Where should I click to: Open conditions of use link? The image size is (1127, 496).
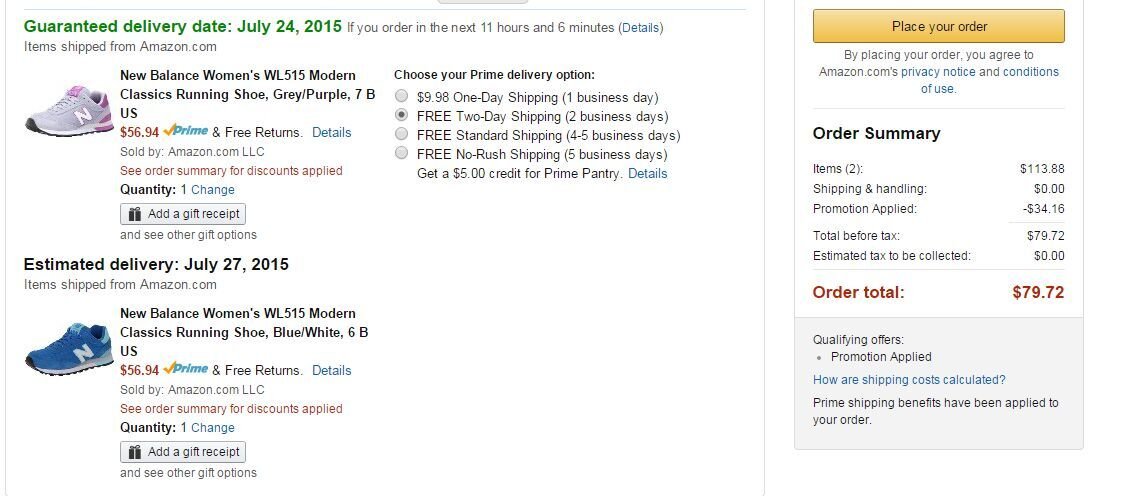[x=990, y=81]
